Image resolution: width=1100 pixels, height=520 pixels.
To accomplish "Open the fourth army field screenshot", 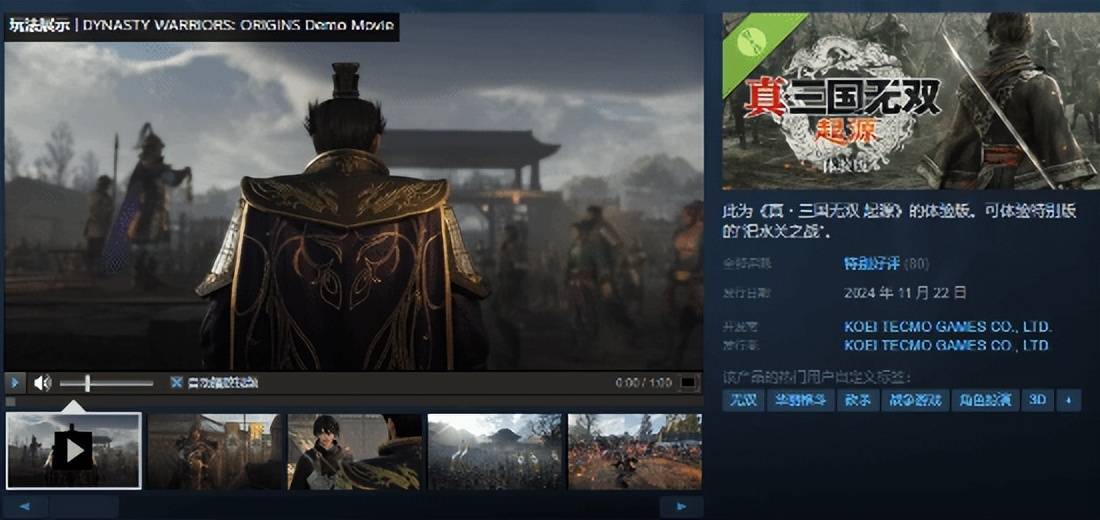I will point(495,450).
